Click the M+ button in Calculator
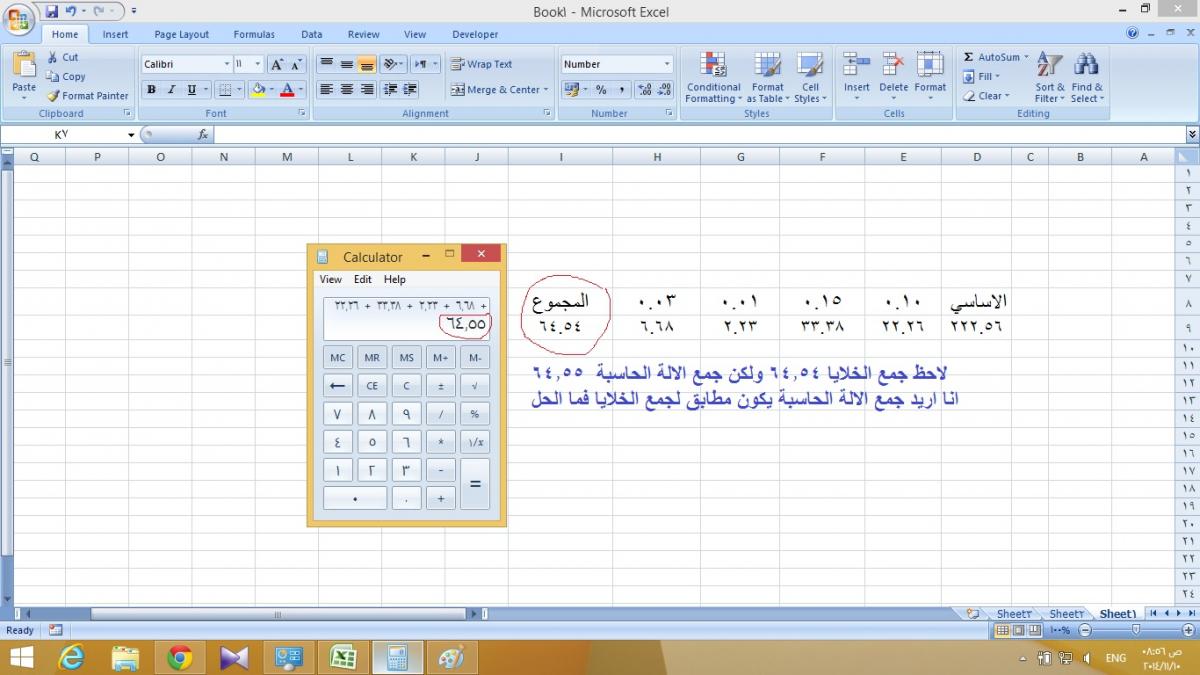The width and height of the screenshot is (1200, 675). 440,357
